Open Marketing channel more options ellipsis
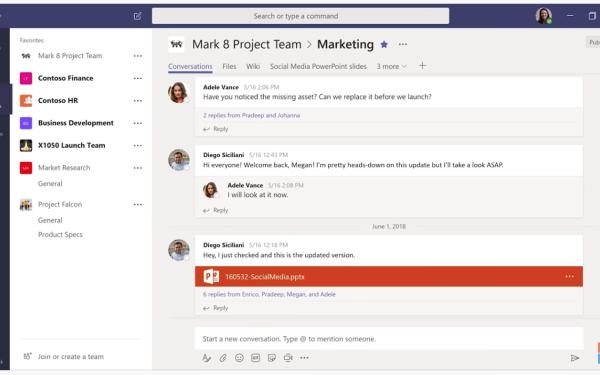 [403, 44]
